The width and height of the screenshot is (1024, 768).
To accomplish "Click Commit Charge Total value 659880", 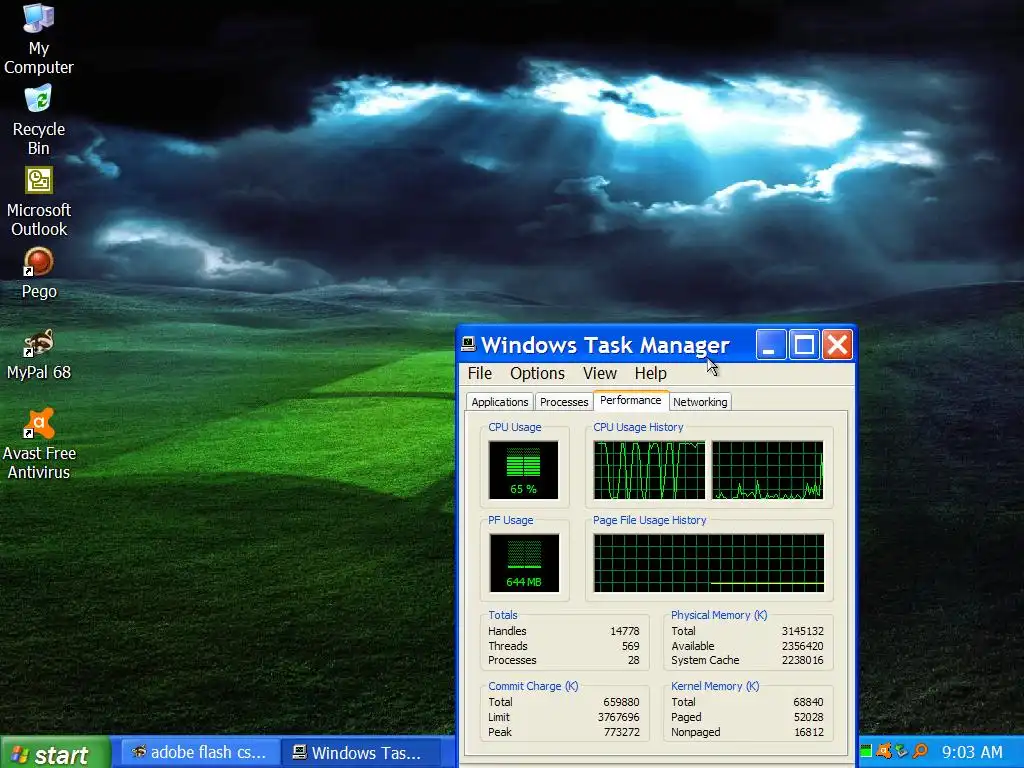I will click(621, 702).
